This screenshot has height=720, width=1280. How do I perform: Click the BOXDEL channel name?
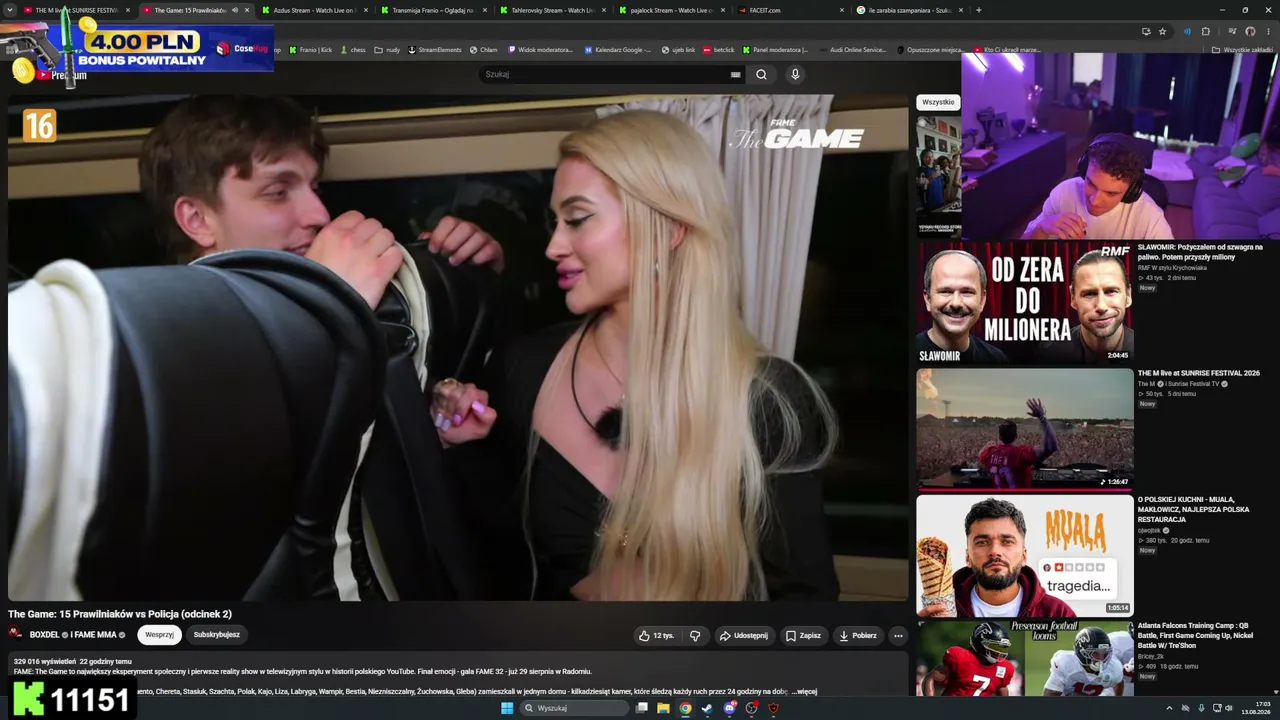[44, 635]
